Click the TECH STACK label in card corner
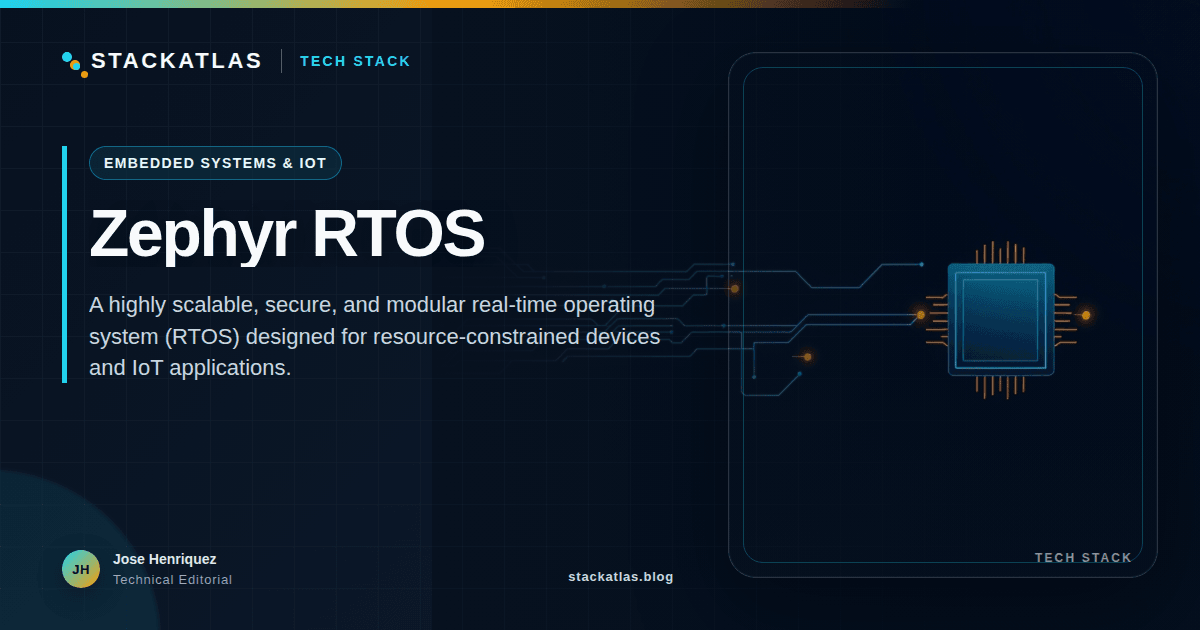 pyautogui.click(x=1083, y=558)
